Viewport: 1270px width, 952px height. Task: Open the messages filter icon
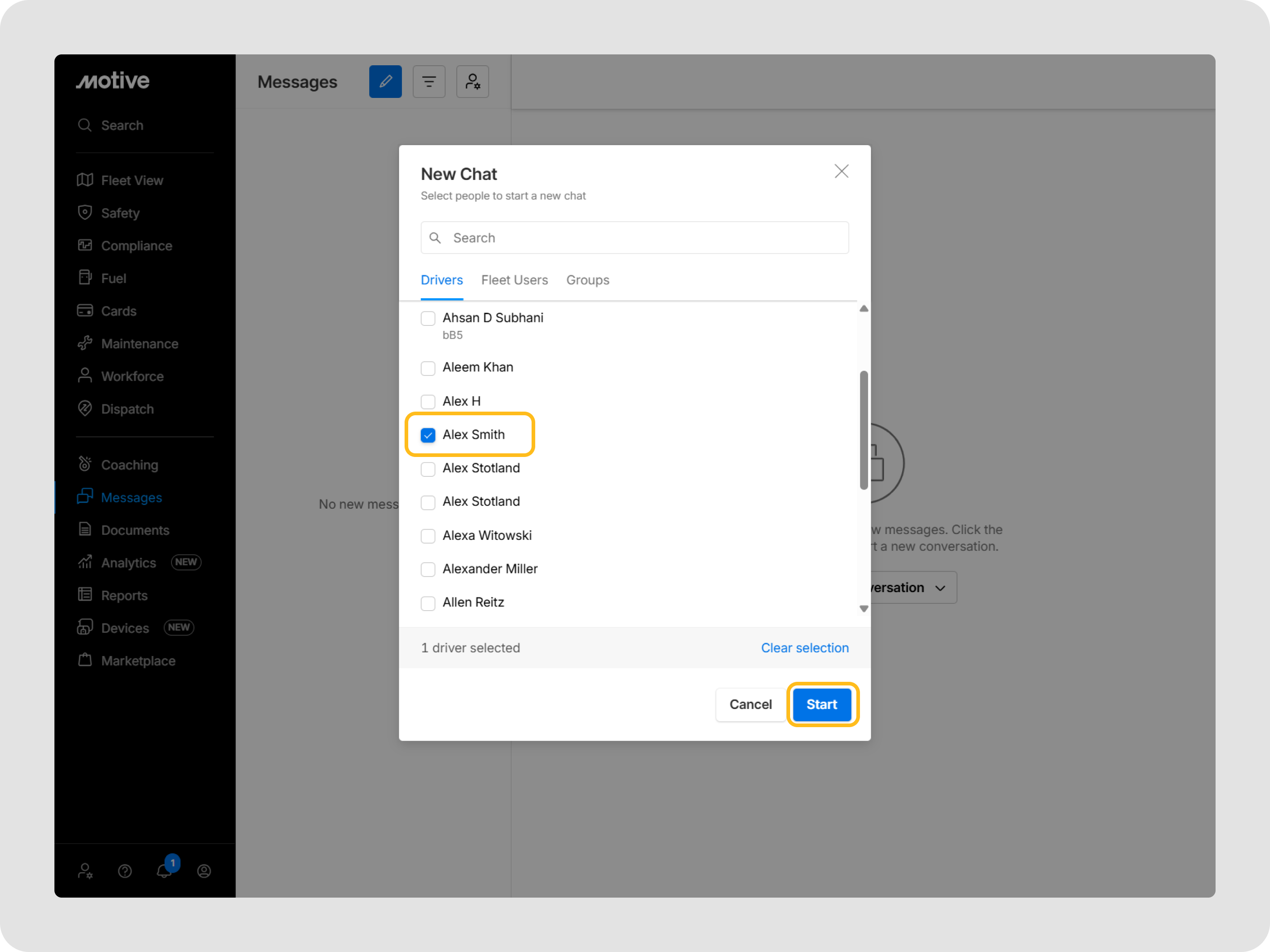point(429,82)
